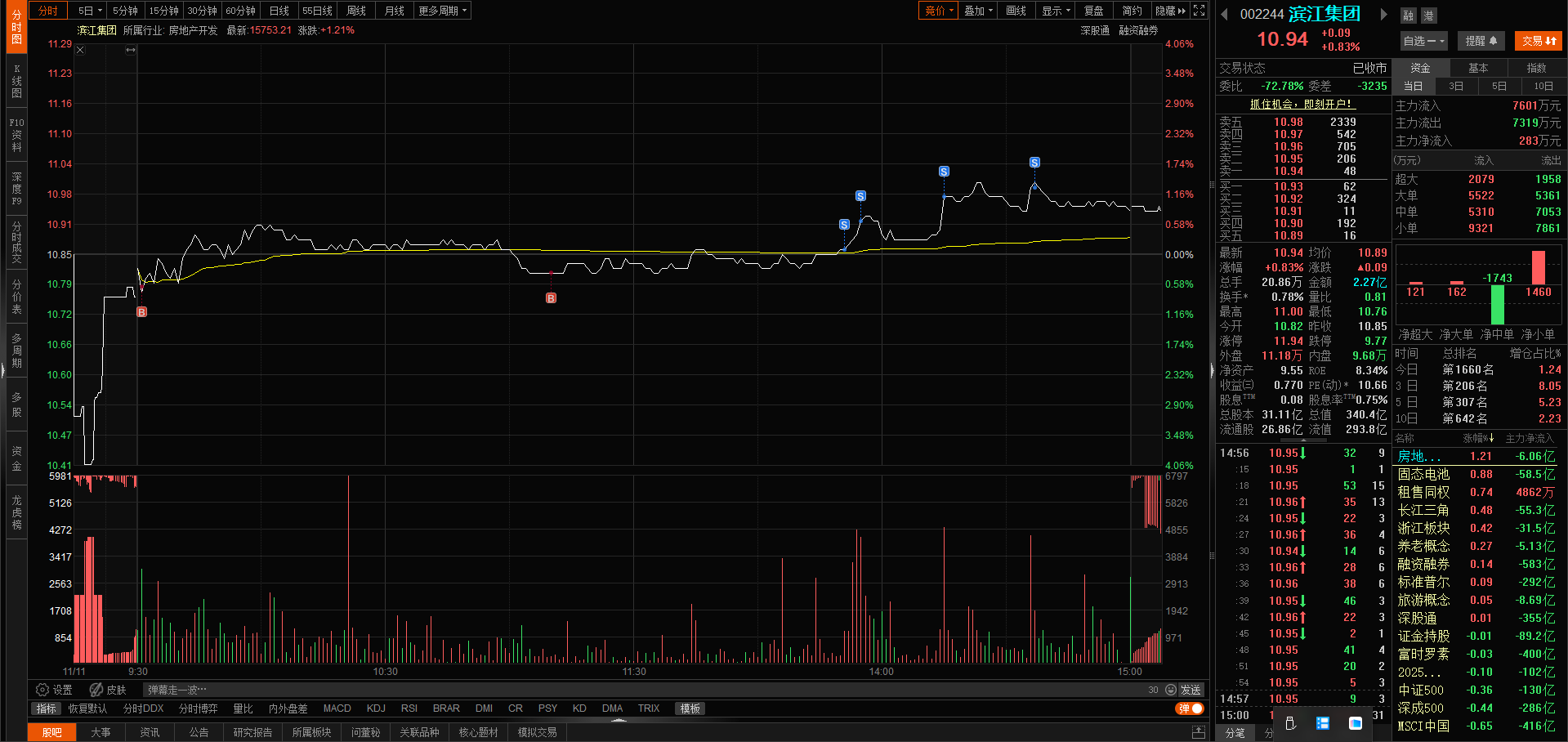Screen dimensions: 1568x742
Task: Click the first S sell marker near 14:00
Action: [844, 224]
